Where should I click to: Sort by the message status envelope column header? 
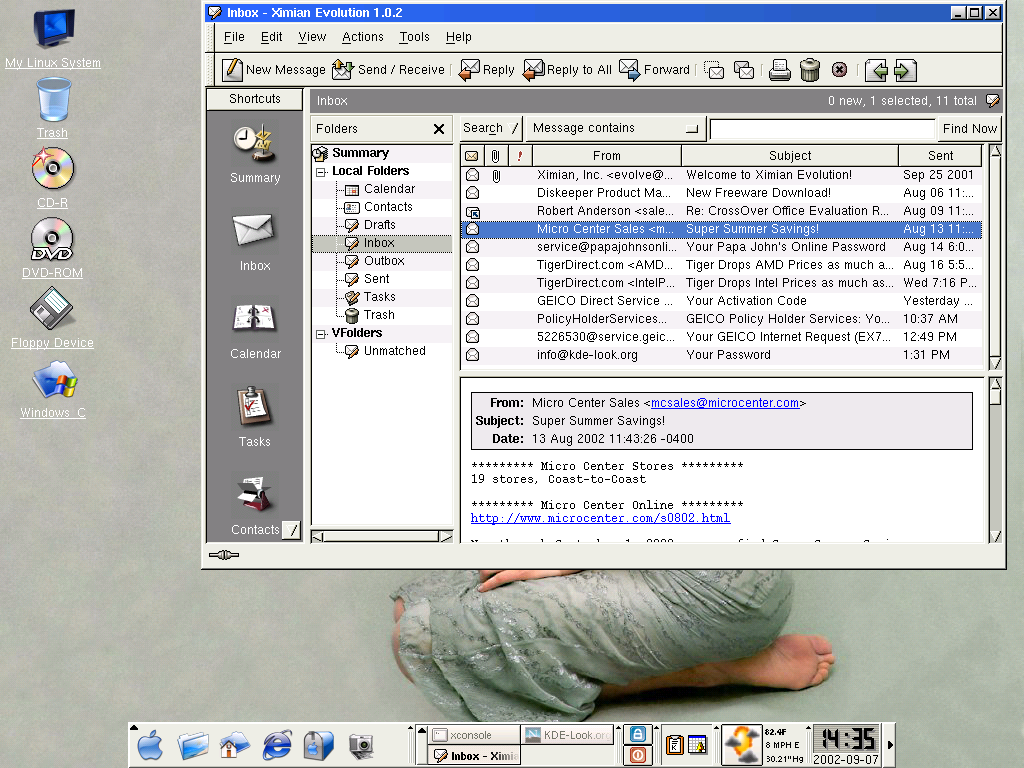tap(472, 156)
